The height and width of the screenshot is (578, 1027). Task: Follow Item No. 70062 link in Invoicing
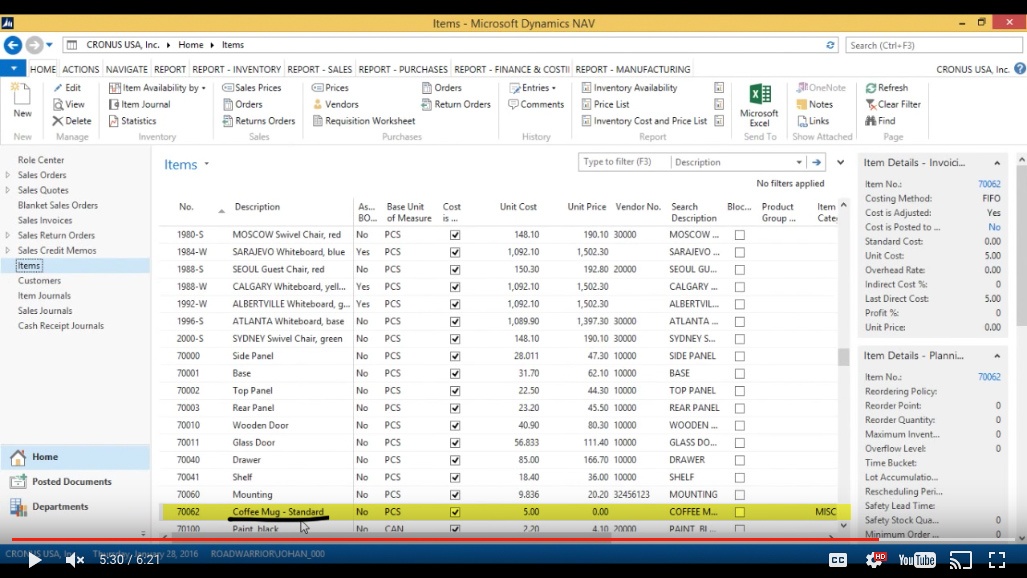(989, 184)
